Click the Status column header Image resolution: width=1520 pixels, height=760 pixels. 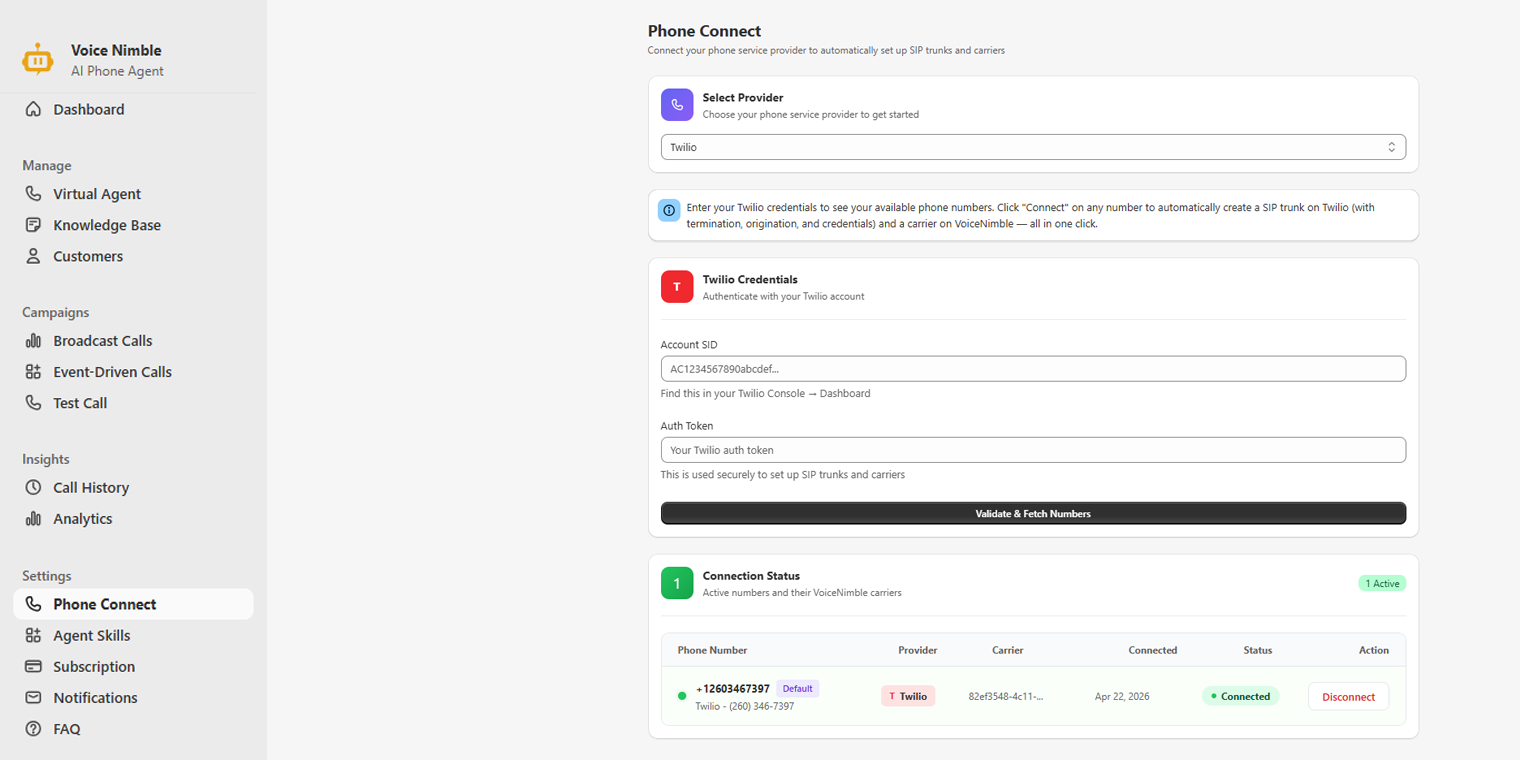click(x=1258, y=650)
